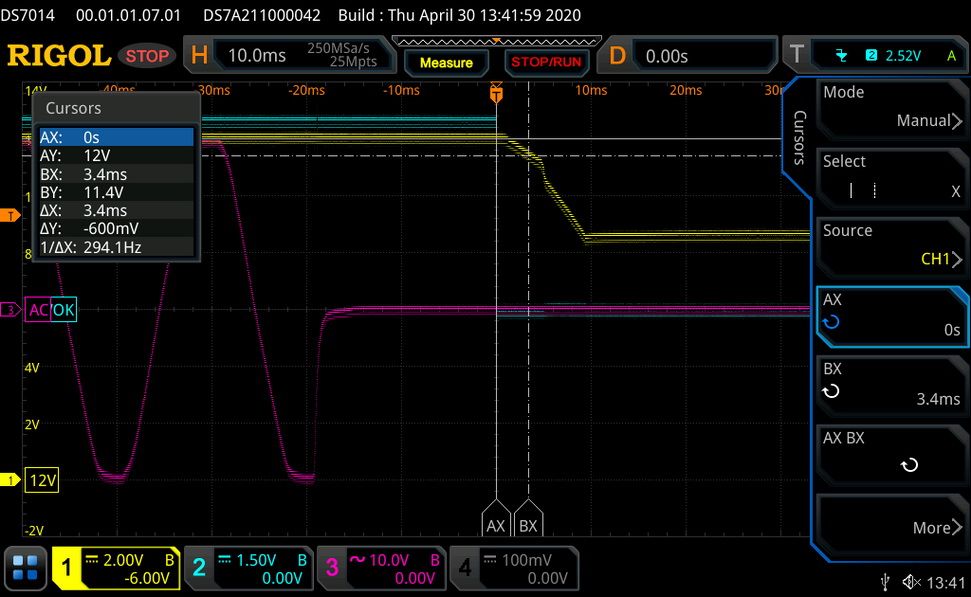The image size is (971, 597).
Task: Enable channel 4 at 100mV
Action: (514, 568)
